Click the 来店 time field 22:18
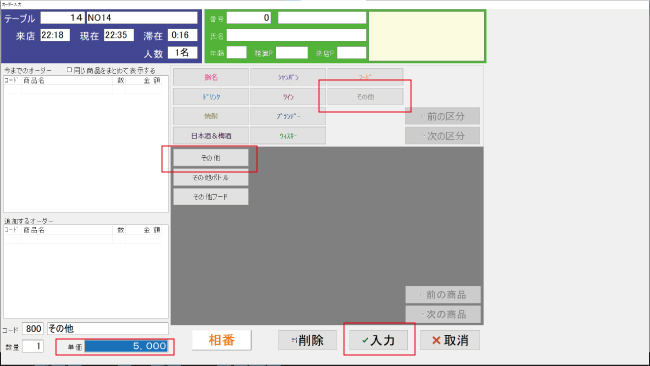The width and height of the screenshot is (650, 366). click(55, 35)
